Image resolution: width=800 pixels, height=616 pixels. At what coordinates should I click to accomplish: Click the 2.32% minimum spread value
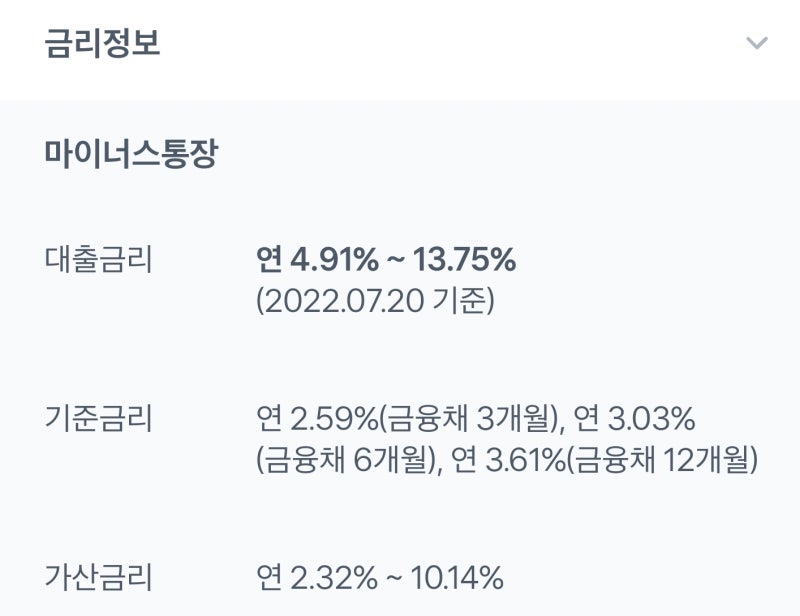tap(334, 578)
